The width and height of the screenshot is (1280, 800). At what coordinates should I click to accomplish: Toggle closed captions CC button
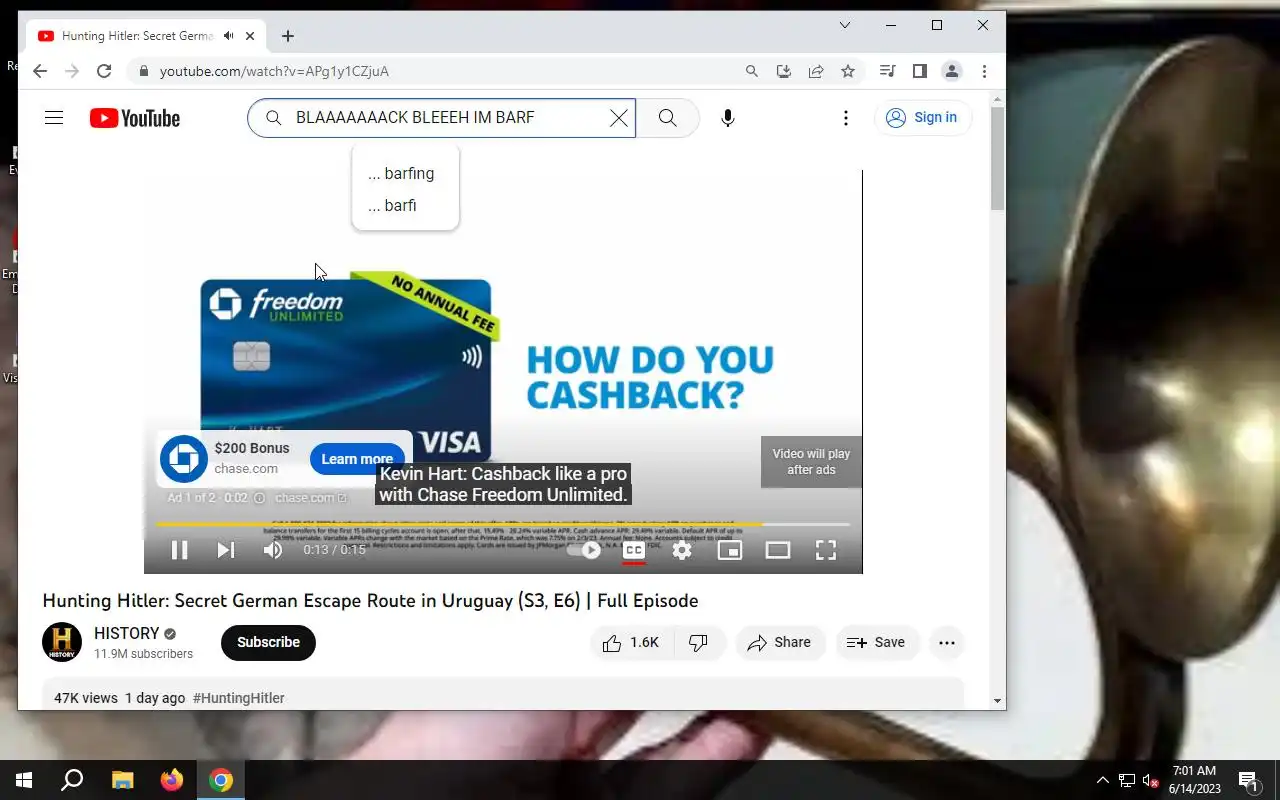(633, 550)
